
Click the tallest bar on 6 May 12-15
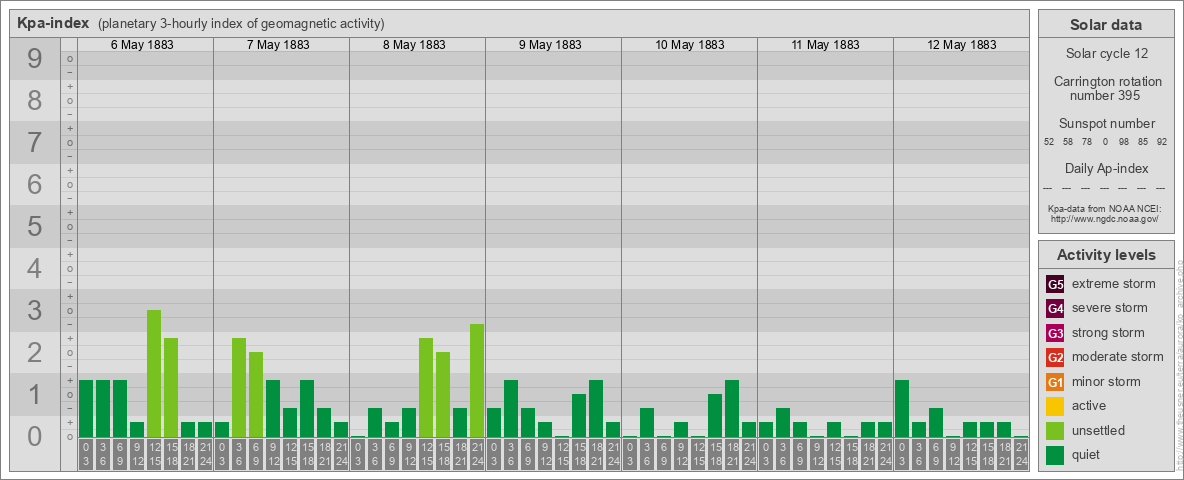[x=154, y=374]
